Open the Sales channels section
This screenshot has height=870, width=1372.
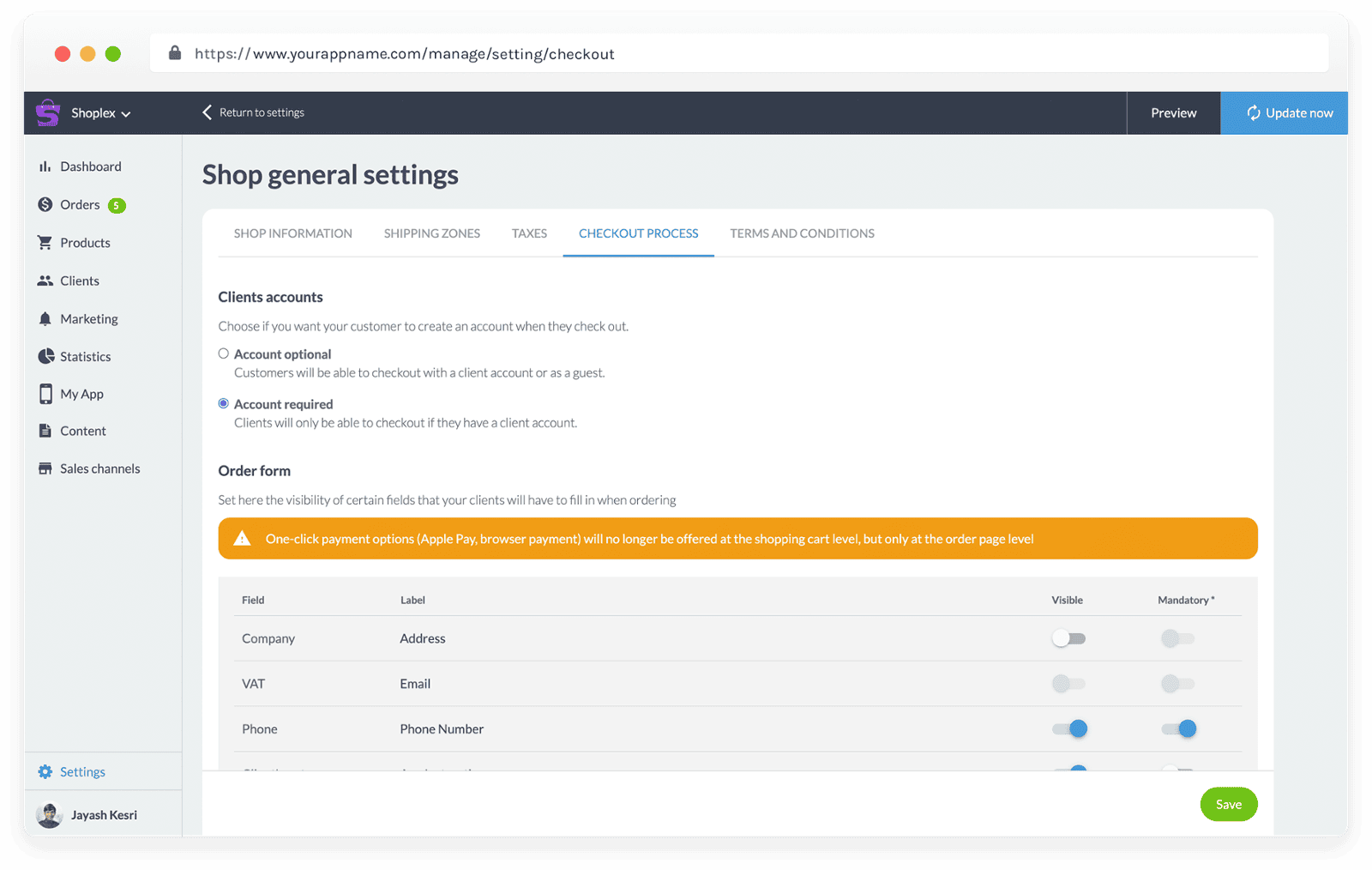click(x=45, y=468)
